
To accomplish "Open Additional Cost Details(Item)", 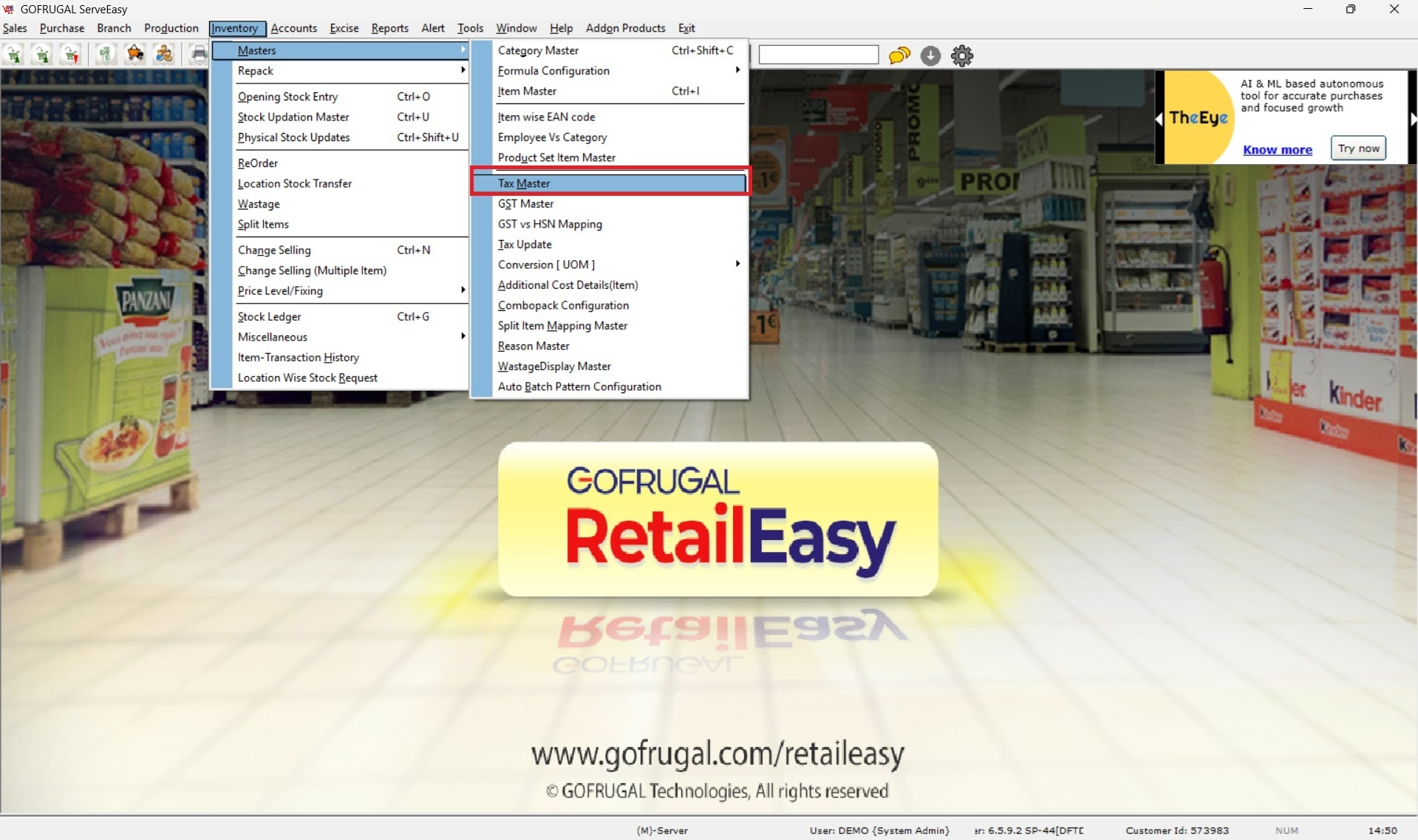I will [x=610, y=285].
